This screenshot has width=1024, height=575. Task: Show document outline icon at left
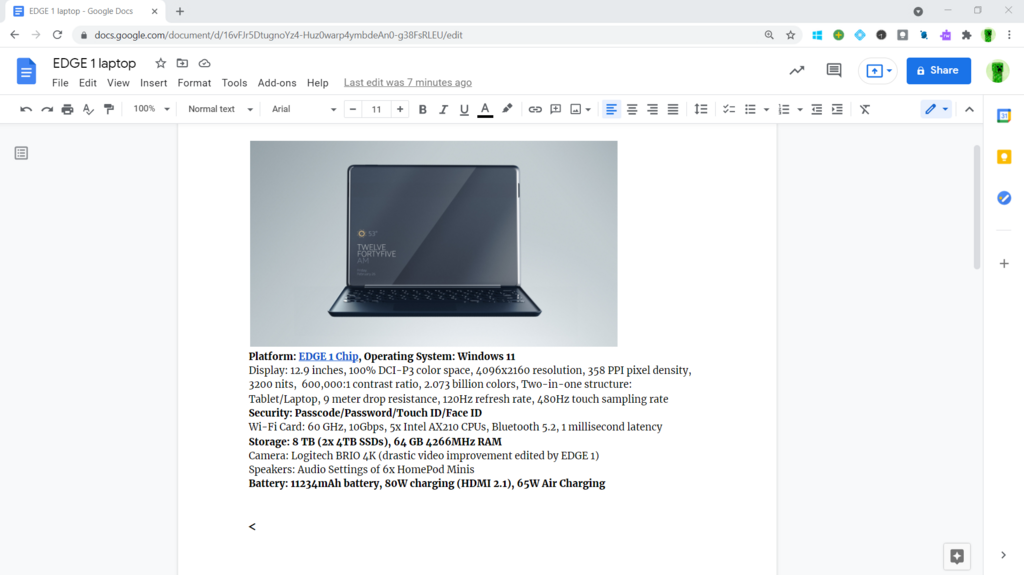(22, 153)
